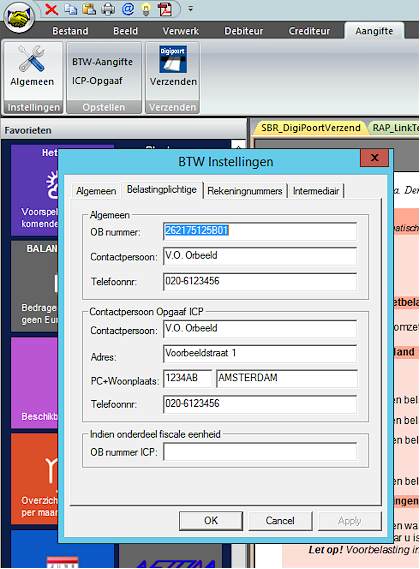Image resolution: width=420 pixels, height=569 pixels.
Task: Click the paste clipboard icon
Action: [89, 9]
